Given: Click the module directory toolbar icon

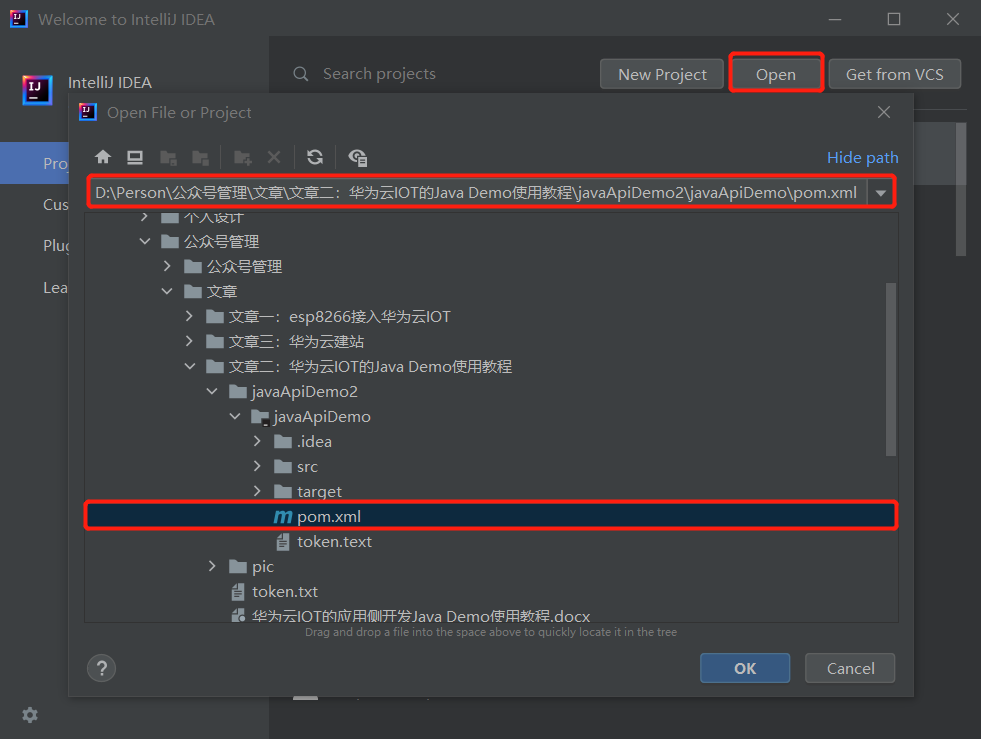Looking at the screenshot, I should [x=200, y=158].
